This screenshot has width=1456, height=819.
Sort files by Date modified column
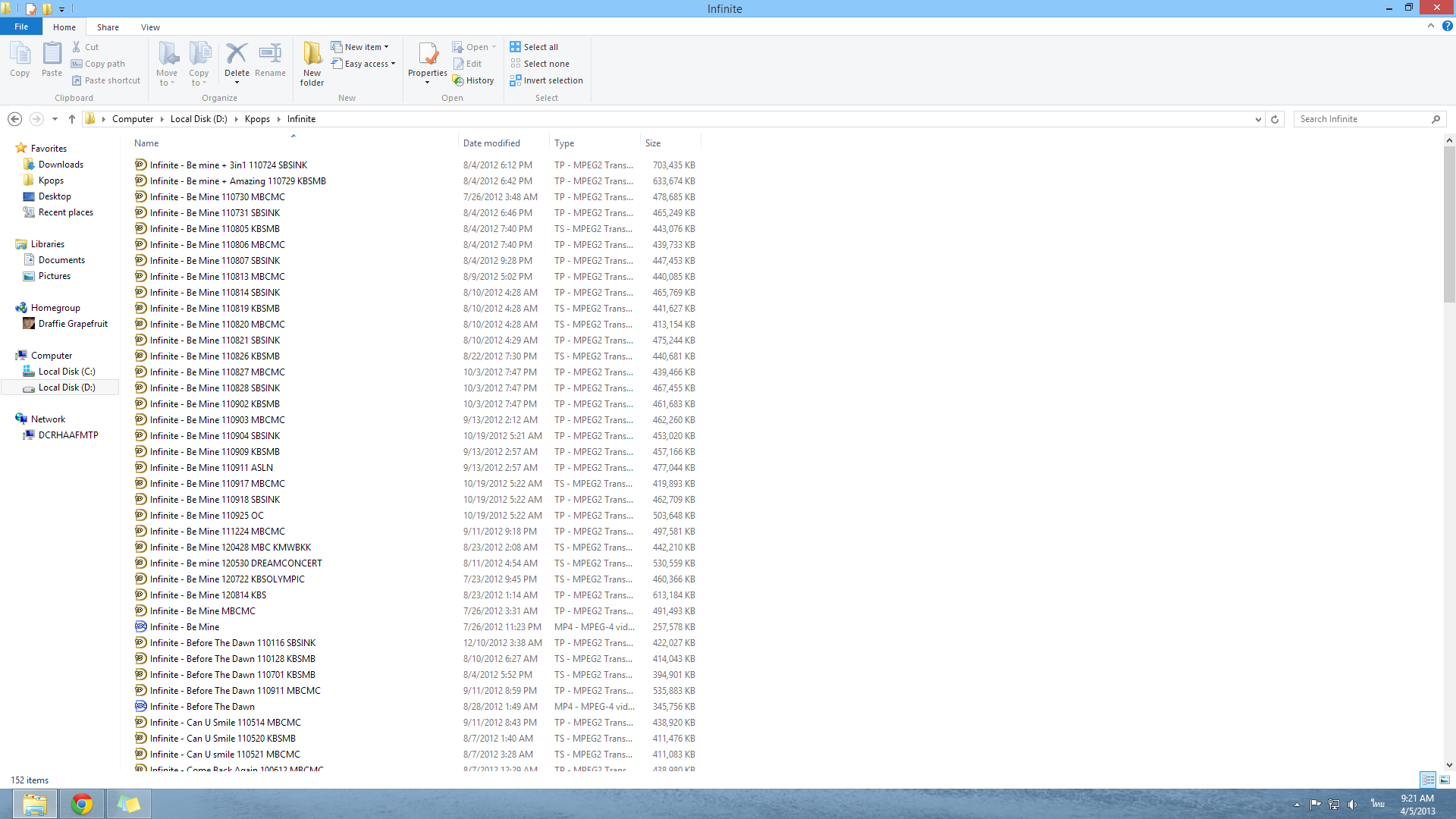coord(491,143)
